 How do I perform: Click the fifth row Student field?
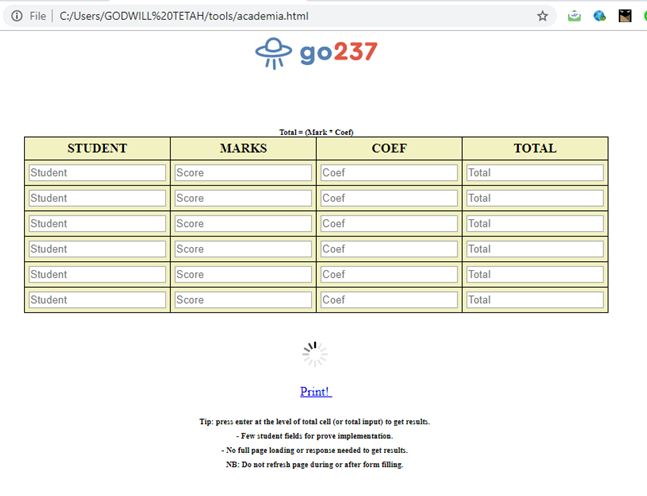pos(97,274)
